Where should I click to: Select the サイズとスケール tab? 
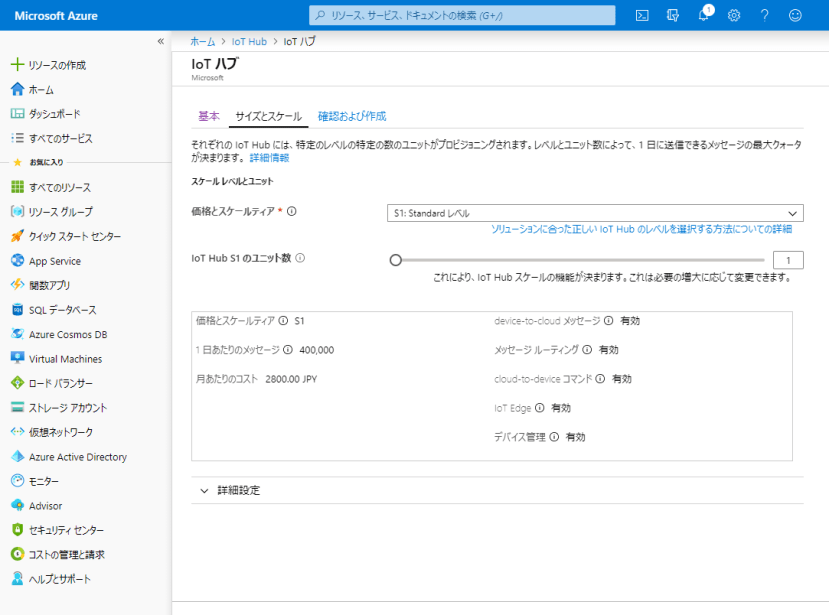point(269,116)
